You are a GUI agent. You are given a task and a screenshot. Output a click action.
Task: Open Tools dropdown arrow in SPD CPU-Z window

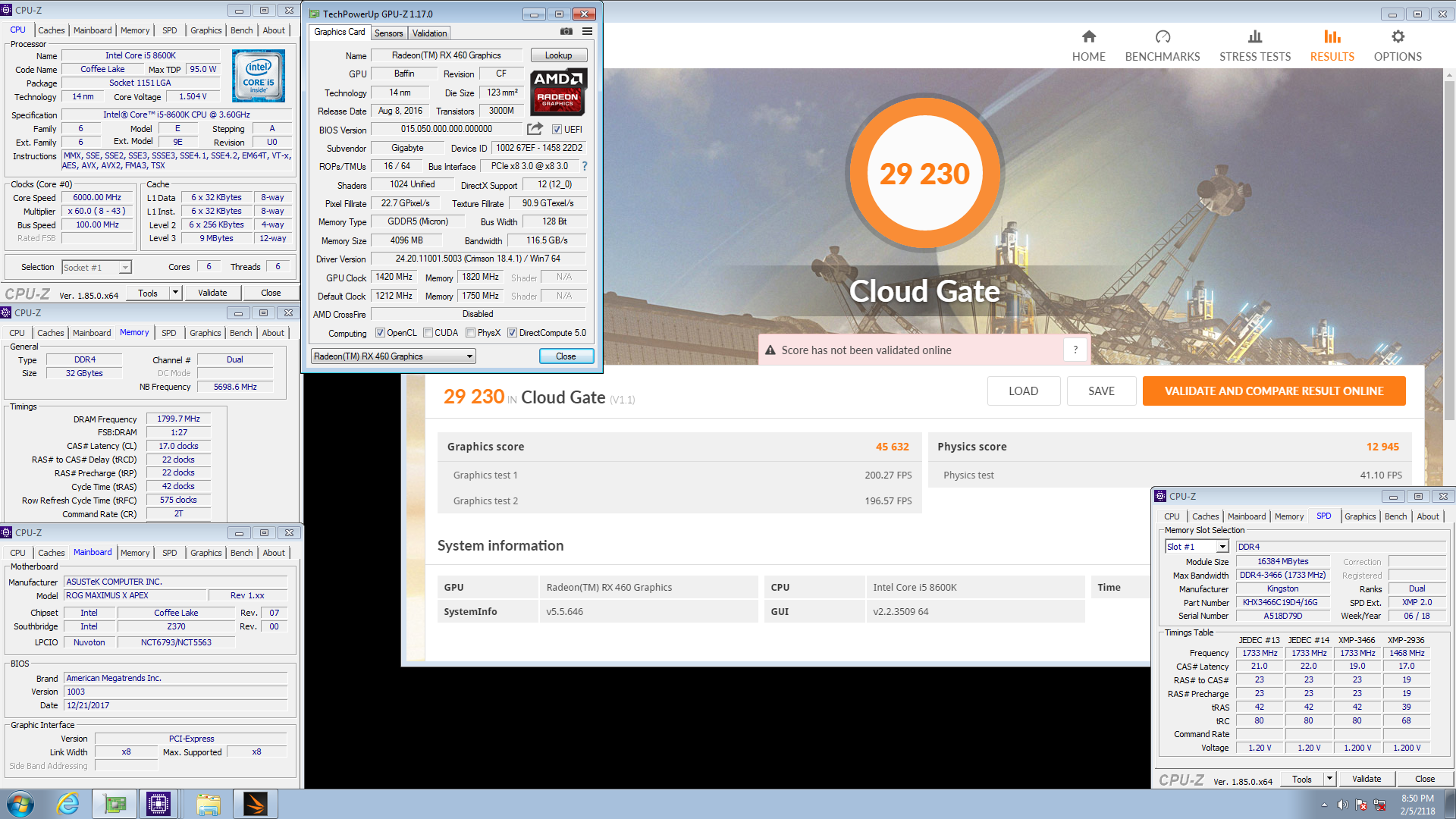1329,779
